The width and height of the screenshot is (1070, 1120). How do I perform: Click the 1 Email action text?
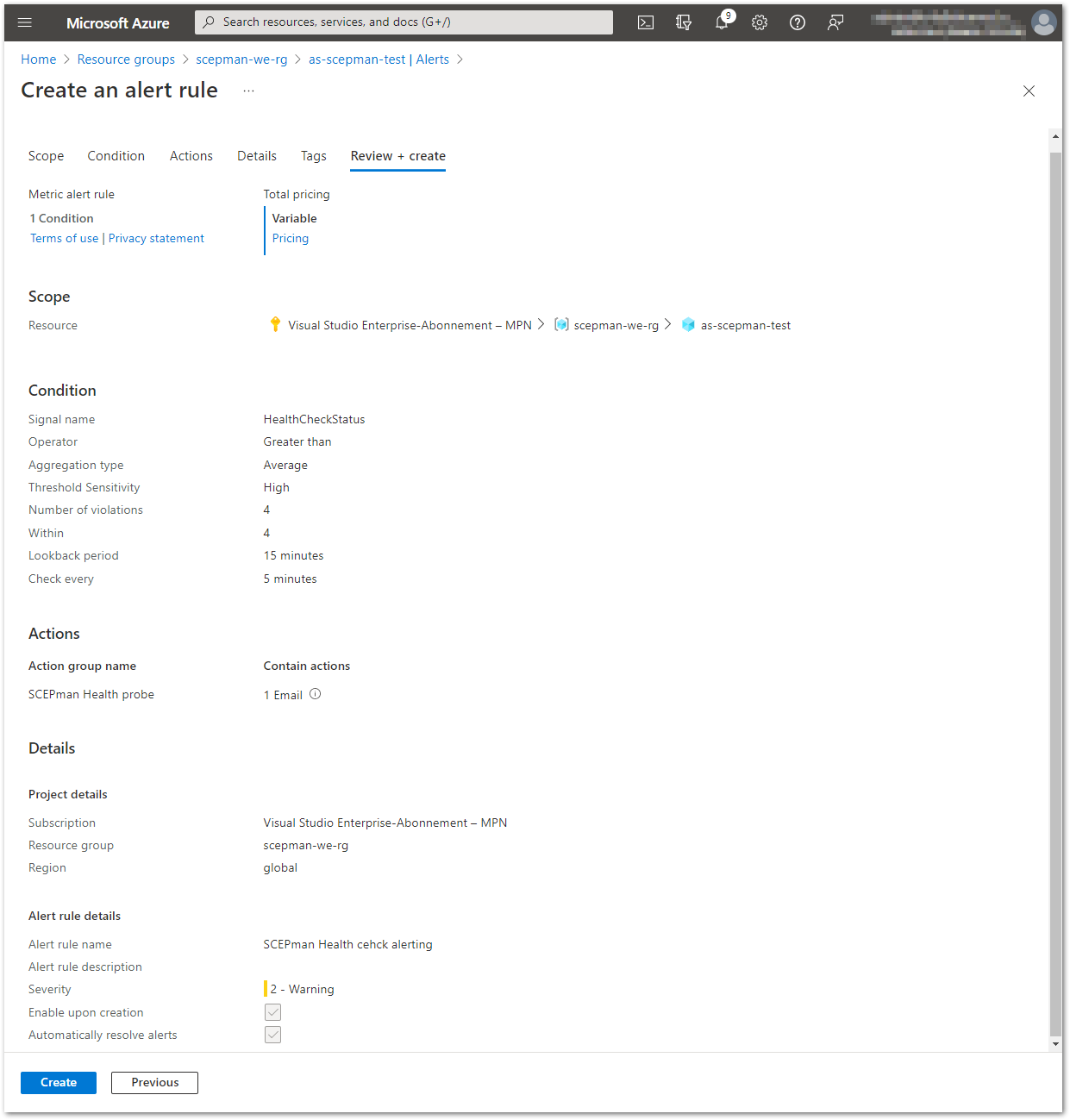point(283,695)
